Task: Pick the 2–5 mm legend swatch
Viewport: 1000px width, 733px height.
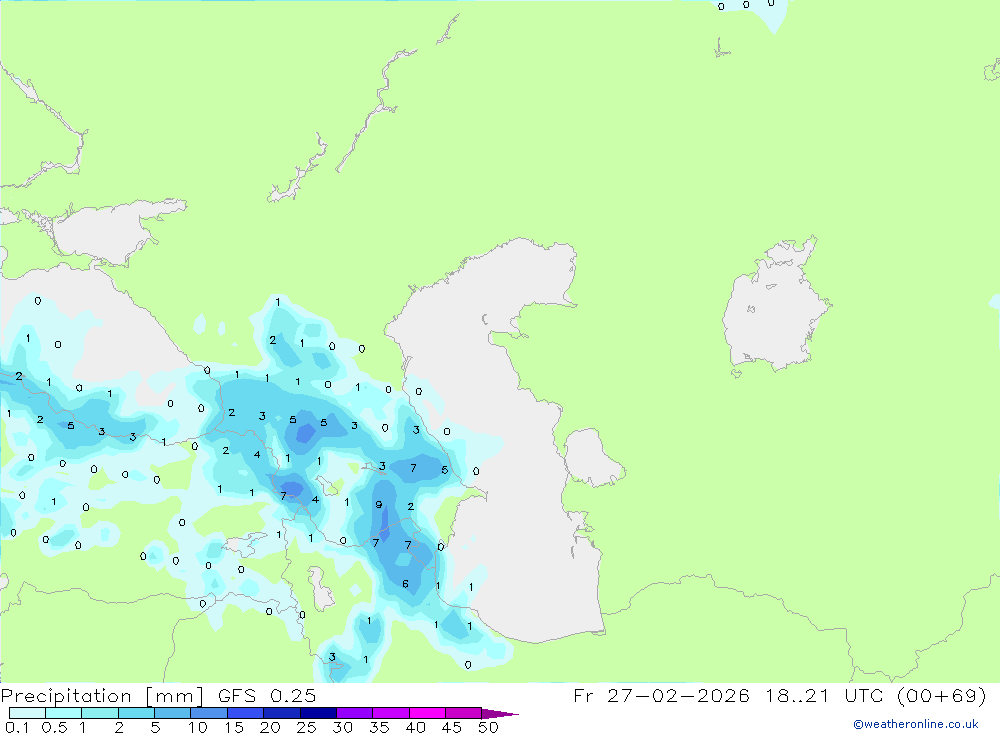Action: (136, 713)
